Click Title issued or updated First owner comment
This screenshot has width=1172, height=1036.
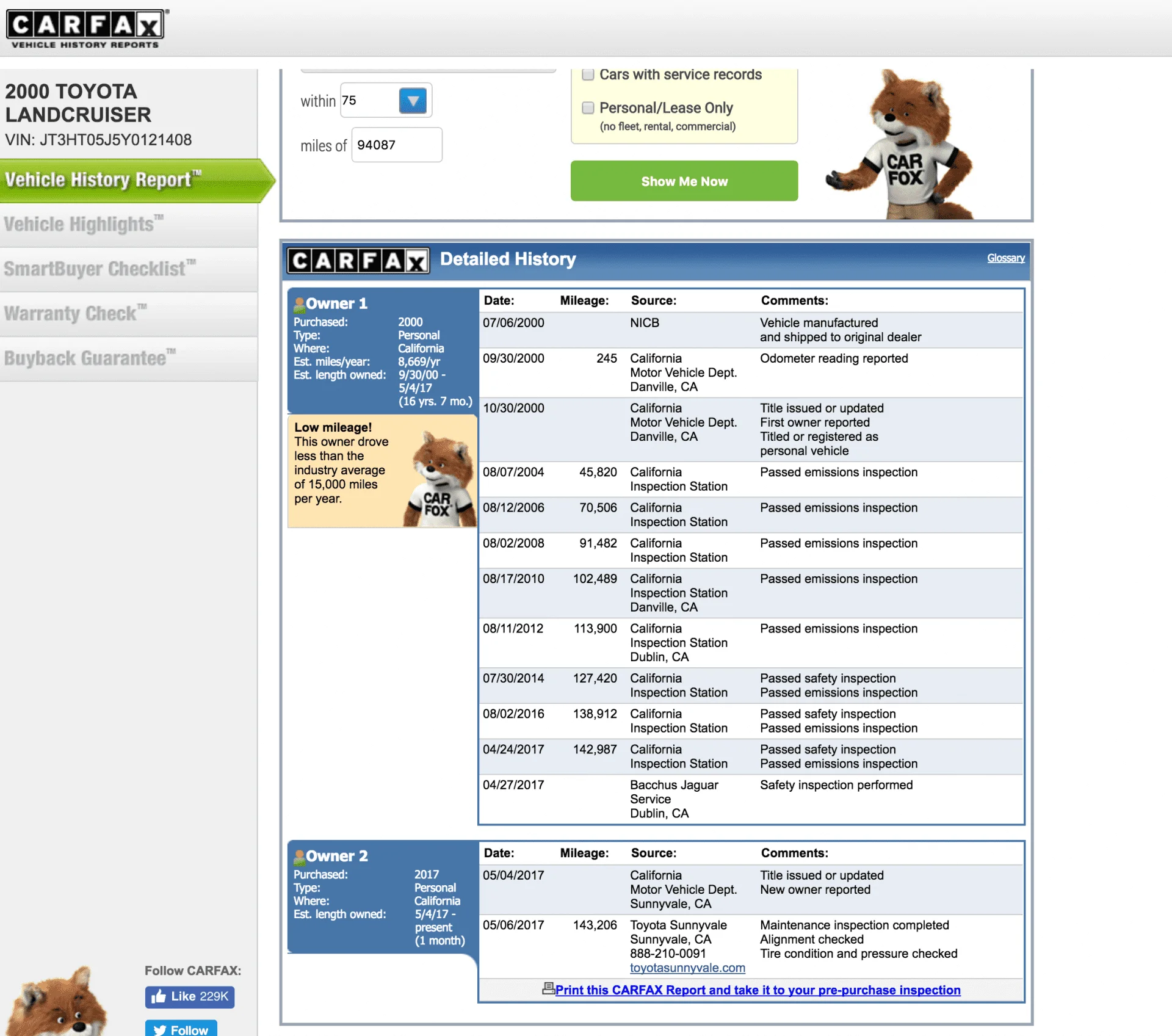pos(822,430)
